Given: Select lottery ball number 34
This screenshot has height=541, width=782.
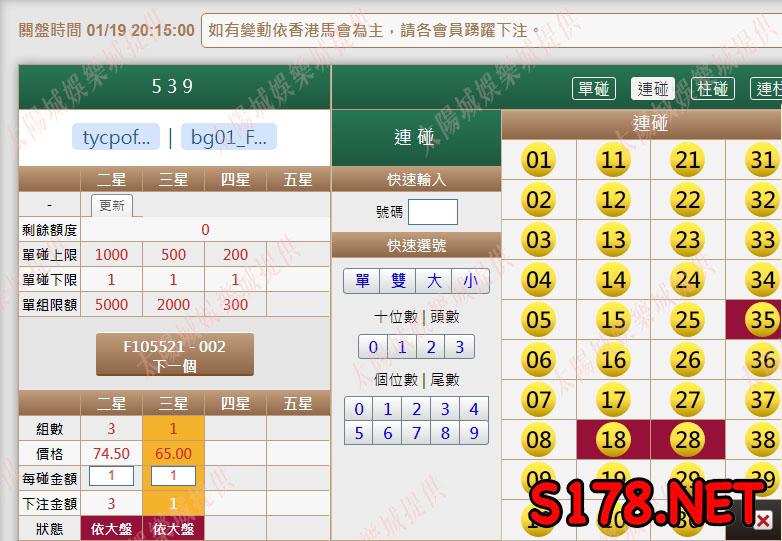Looking at the screenshot, I should click(763, 280).
